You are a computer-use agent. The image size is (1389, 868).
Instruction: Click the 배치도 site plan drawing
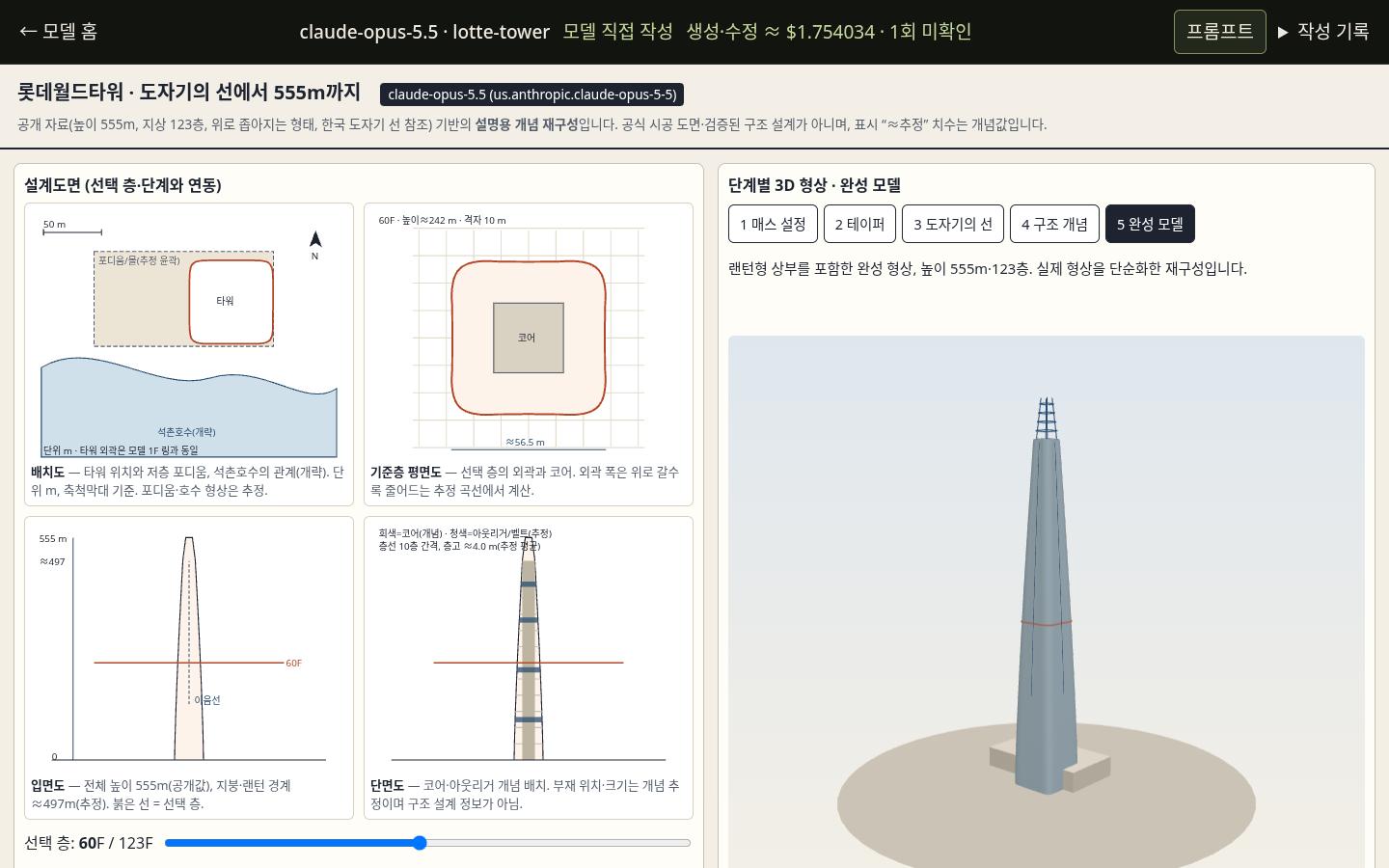click(x=189, y=334)
